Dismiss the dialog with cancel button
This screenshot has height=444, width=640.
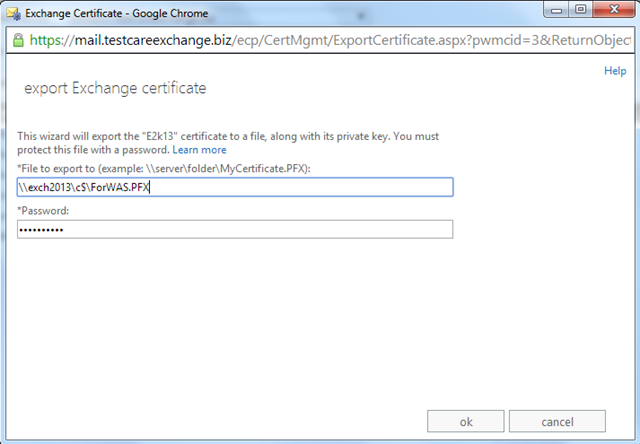pyautogui.click(x=557, y=421)
